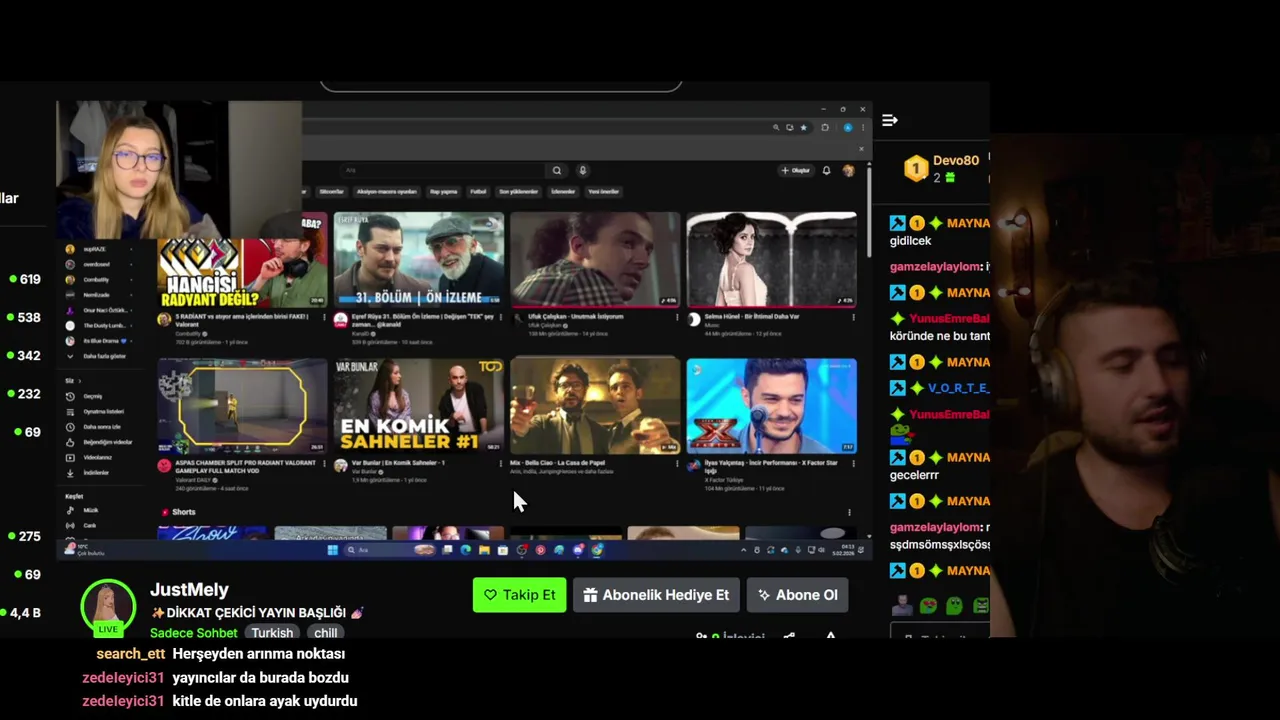Click the Turkish tag
The width and height of the screenshot is (1280, 720).
point(272,633)
